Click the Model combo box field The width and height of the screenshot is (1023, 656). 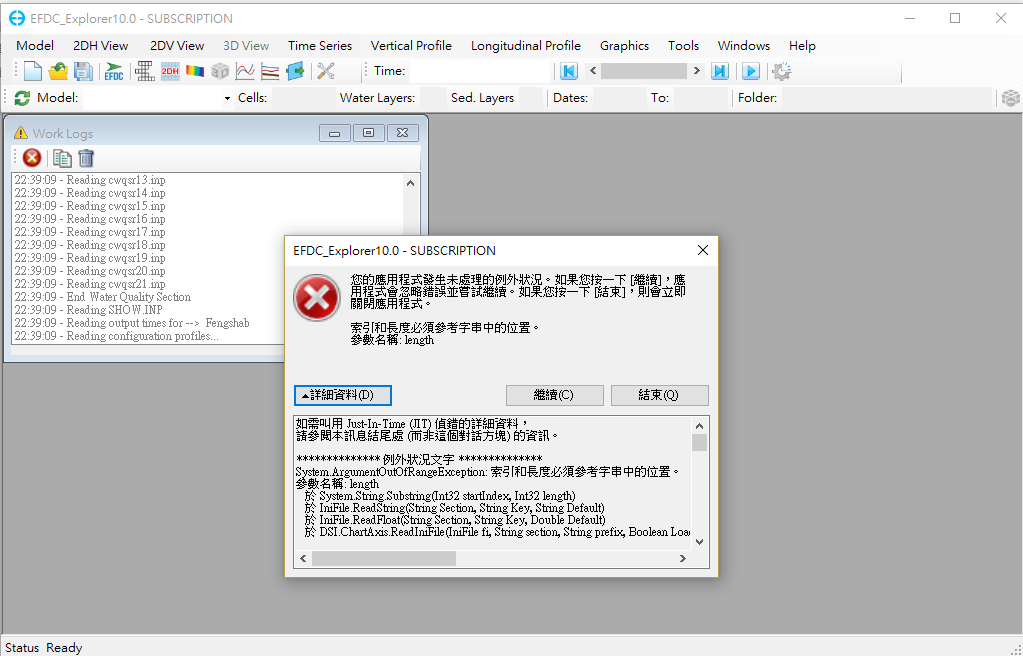[158, 99]
